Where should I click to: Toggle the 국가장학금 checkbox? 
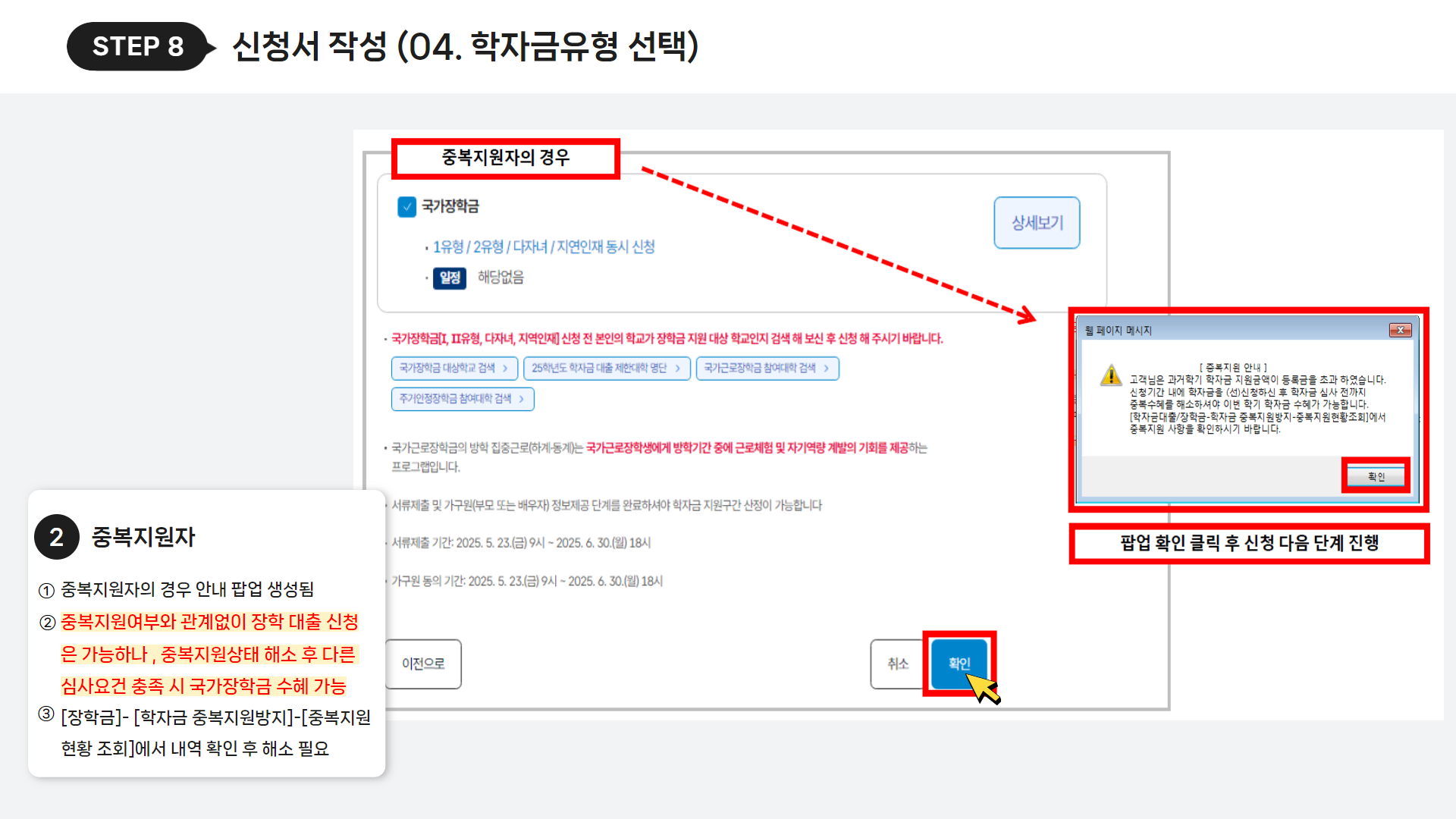pyautogui.click(x=407, y=206)
